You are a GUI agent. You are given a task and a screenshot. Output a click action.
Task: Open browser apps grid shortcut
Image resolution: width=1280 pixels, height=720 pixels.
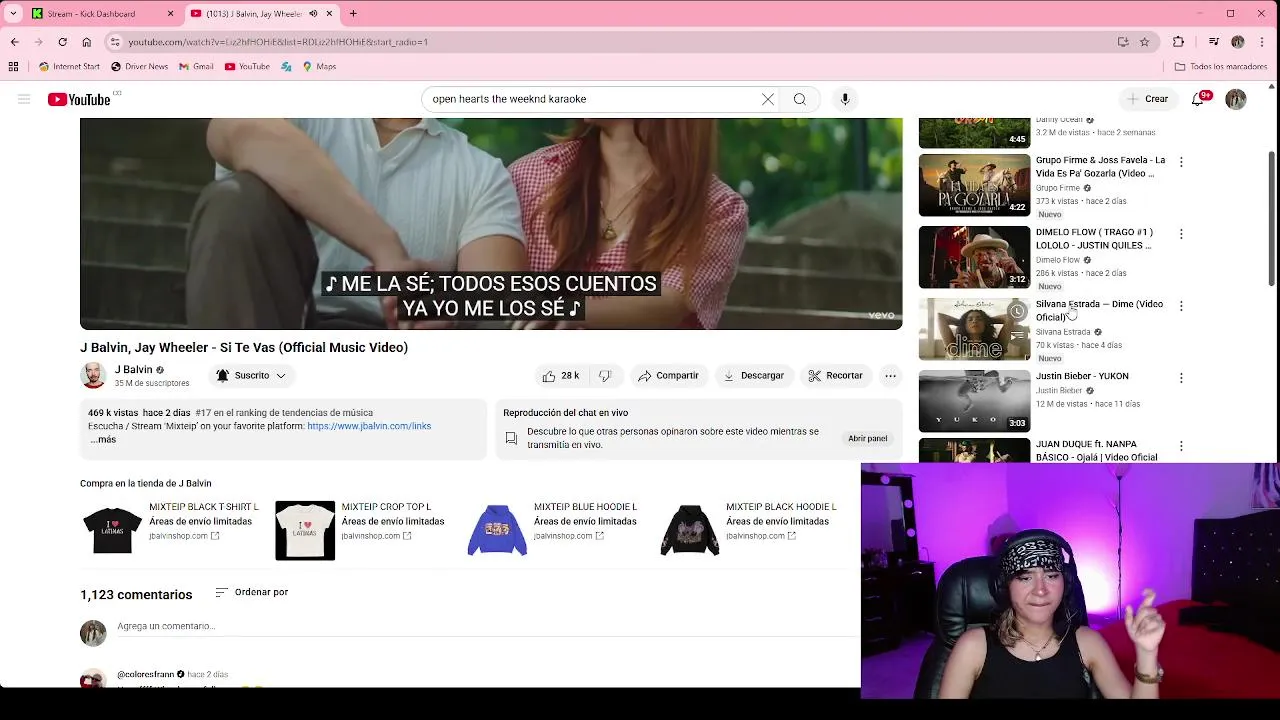click(x=13, y=67)
